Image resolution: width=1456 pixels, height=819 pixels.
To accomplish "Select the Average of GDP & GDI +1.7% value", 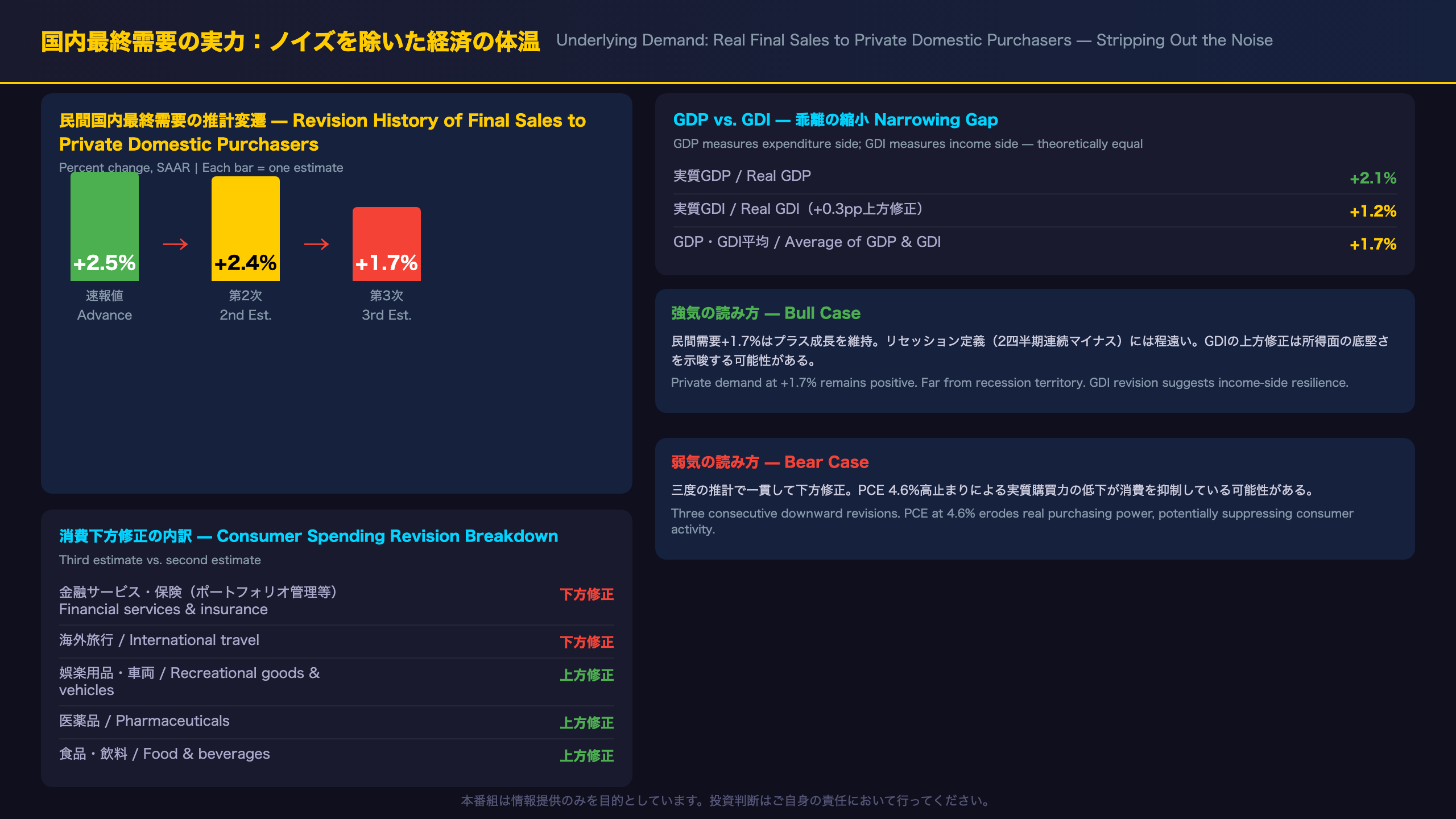I will pyautogui.click(x=1373, y=244).
